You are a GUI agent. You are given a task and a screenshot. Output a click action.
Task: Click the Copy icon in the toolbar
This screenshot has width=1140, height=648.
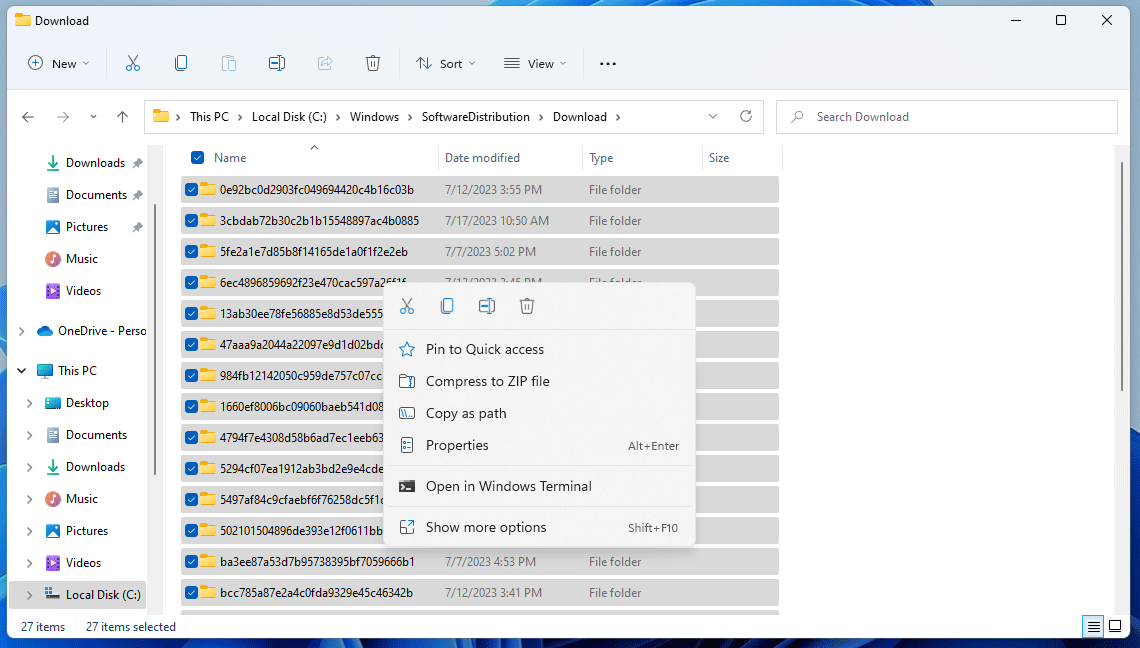point(181,63)
